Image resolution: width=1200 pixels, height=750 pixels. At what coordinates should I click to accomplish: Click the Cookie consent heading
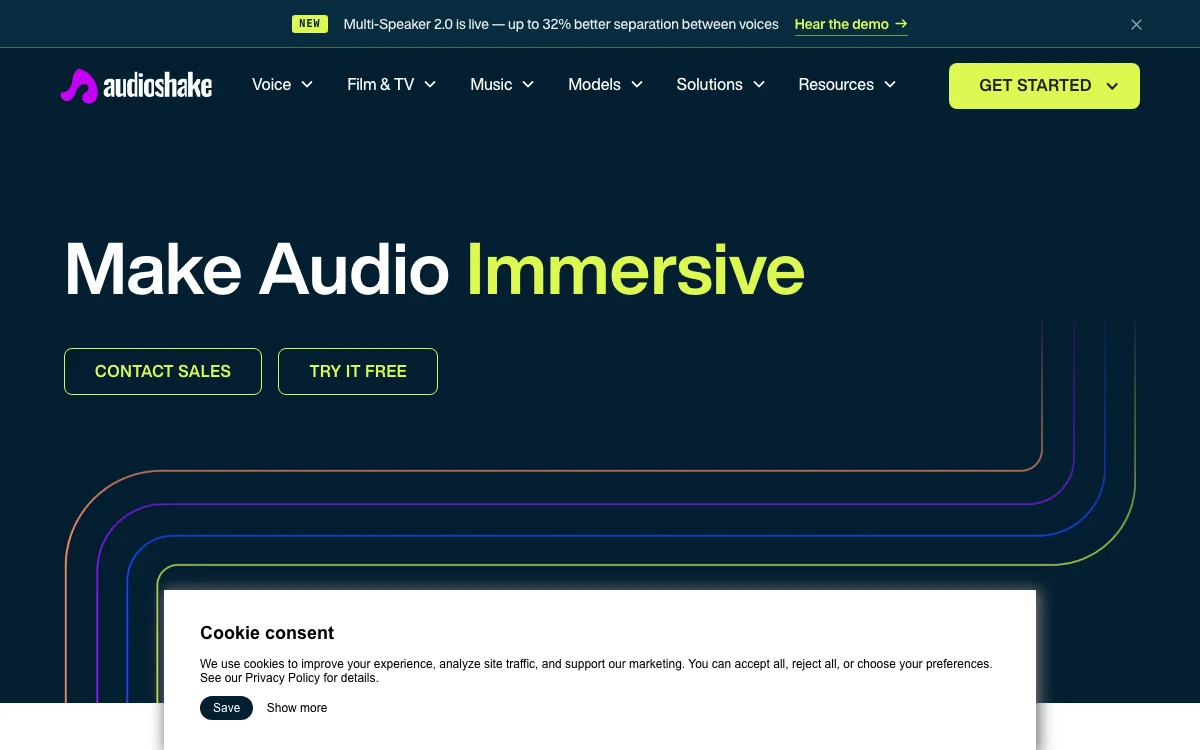pyautogui.click(x=267, y=633)
